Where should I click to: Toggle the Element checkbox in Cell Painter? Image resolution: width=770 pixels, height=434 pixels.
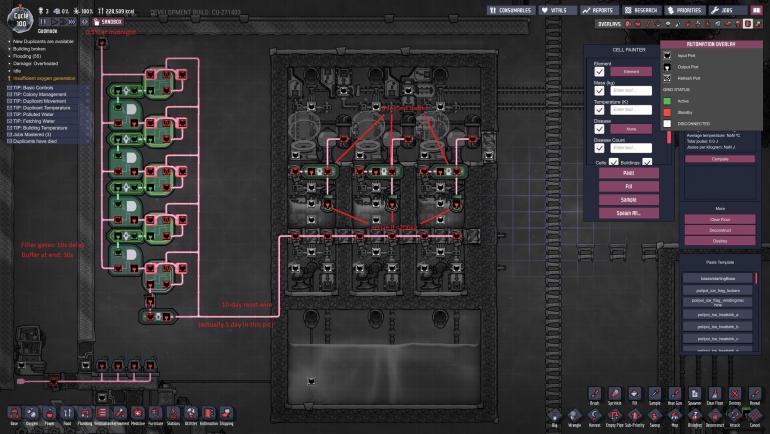(600, 72)
